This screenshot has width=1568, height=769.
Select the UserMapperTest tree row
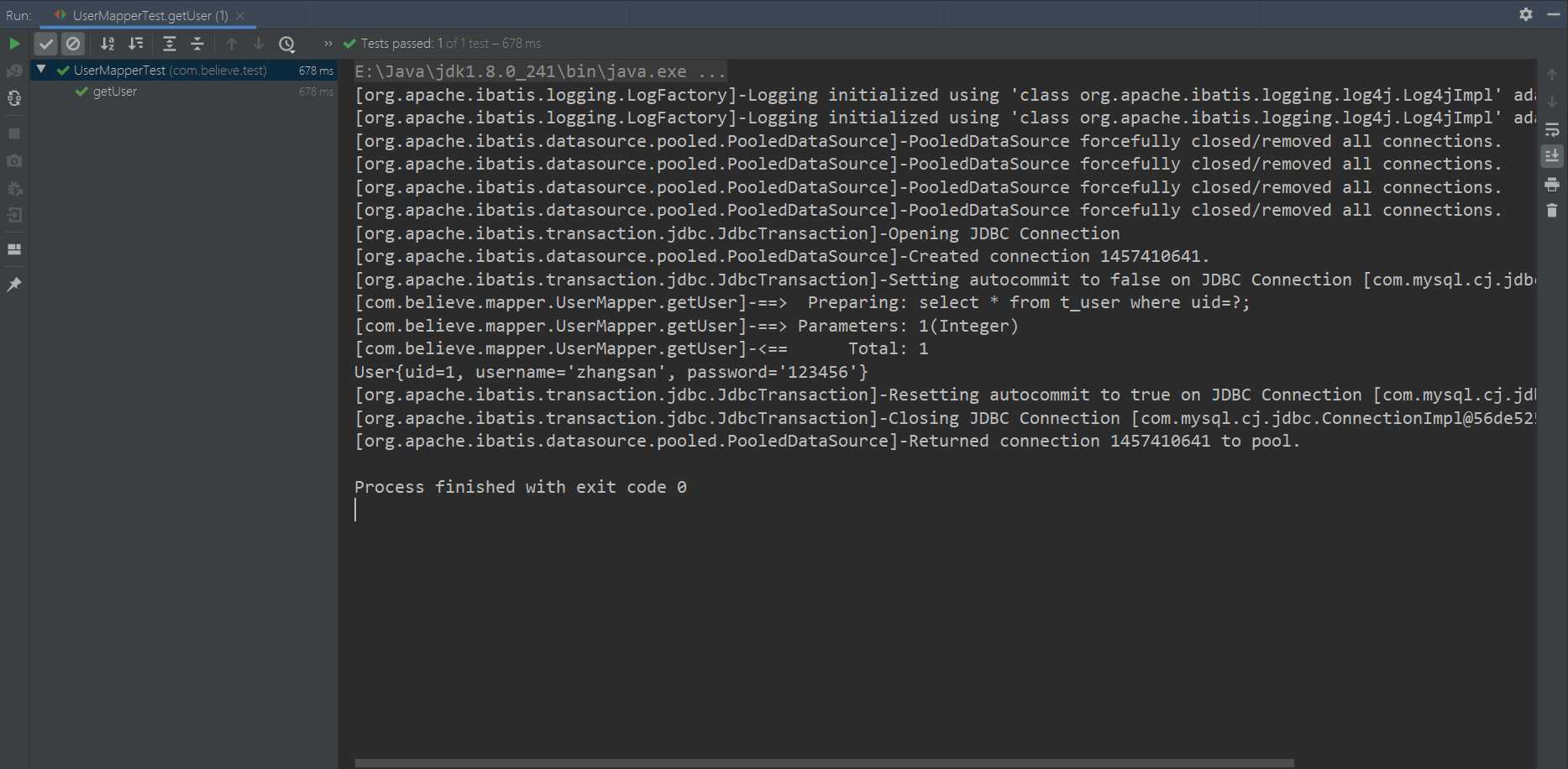click(184, 71)
